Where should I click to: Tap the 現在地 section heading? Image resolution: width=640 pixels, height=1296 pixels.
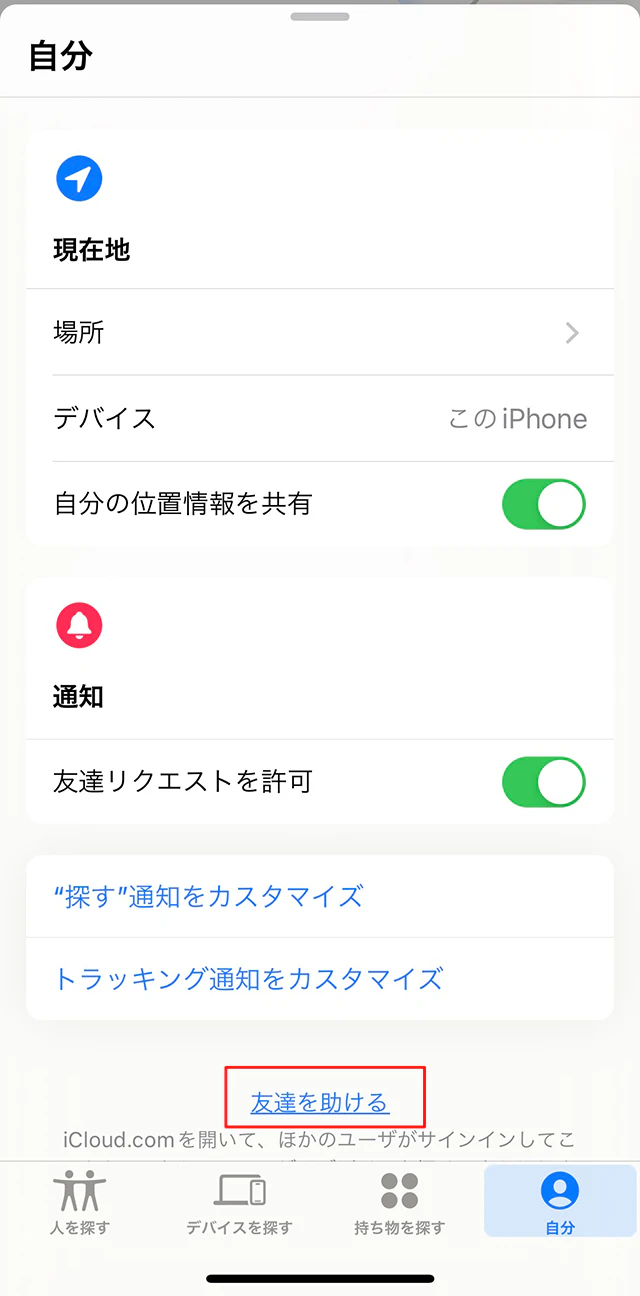pyautogui.click(x=92, y=250)
